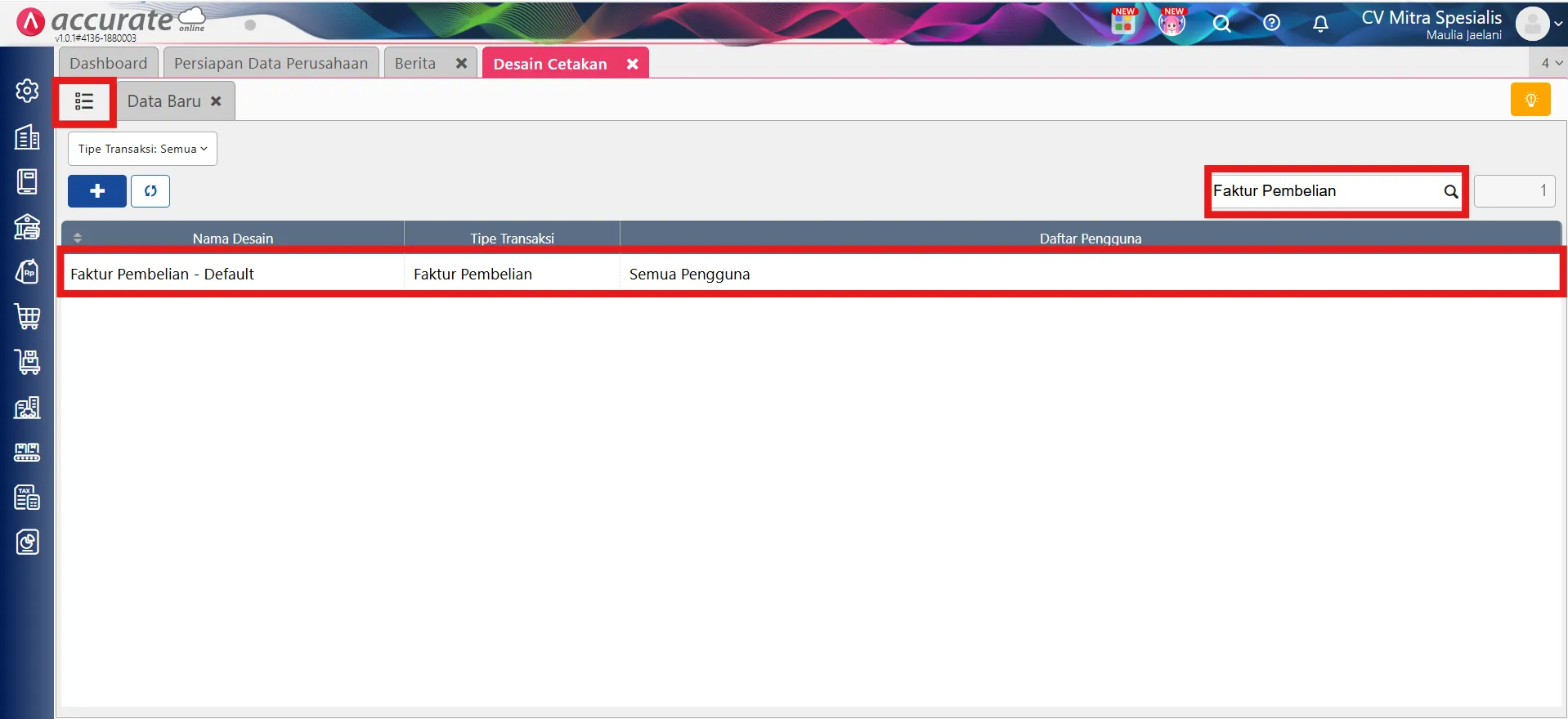Screen dimensions: 1568x719
Task: Click the Daftar Pengguna column header
Action: coord(1091,238)
